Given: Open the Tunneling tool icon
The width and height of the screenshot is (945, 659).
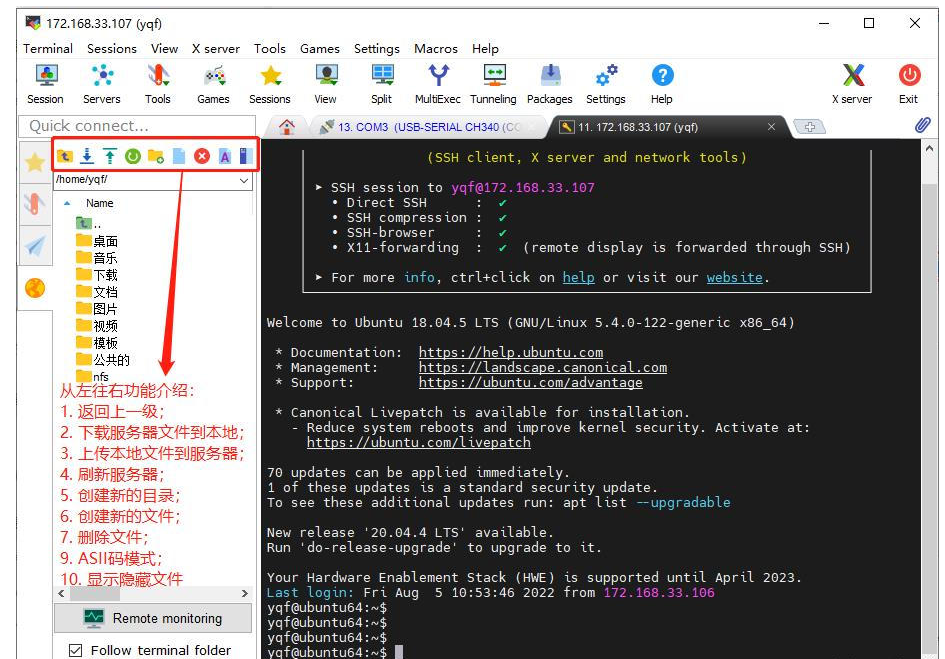Looking at the screenshot, I should click(494, 84).
